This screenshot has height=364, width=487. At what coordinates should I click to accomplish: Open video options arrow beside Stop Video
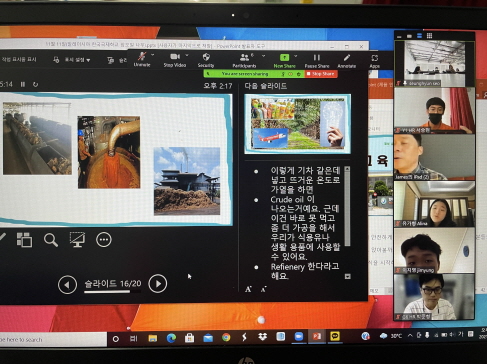point(187,55)
